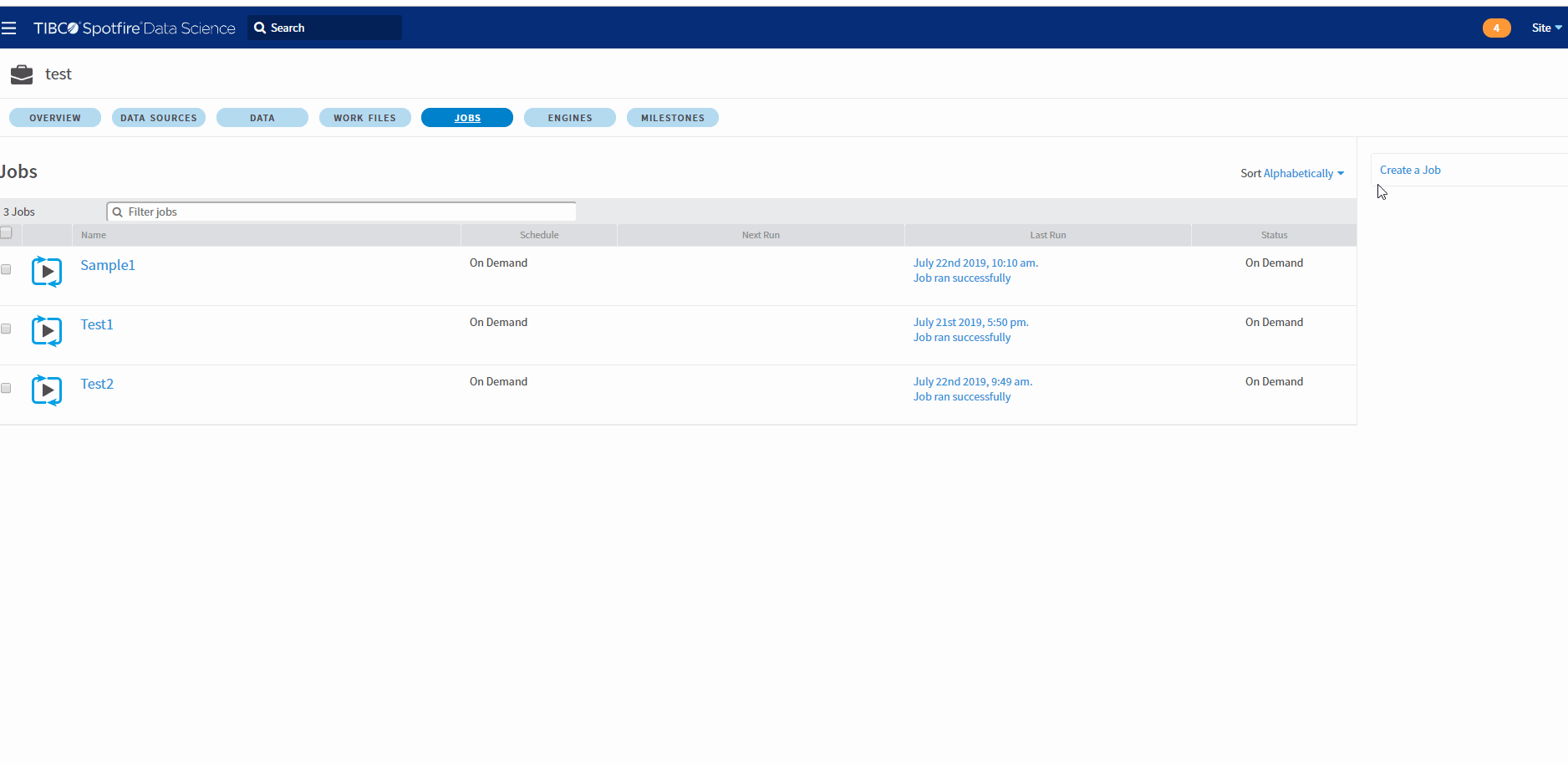Click the Test2 job run icon

click(47, 390)
